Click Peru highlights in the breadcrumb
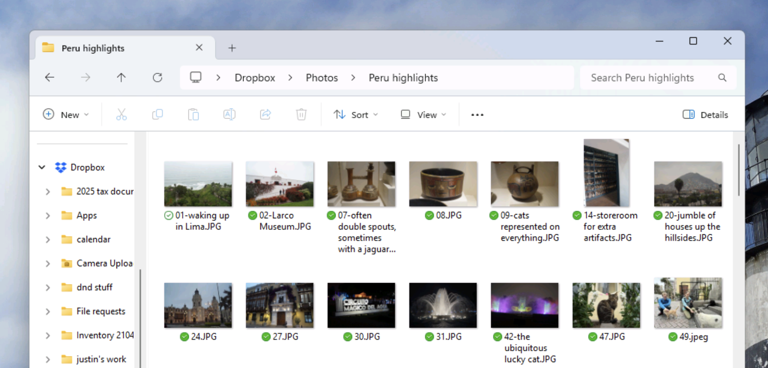The width and height of the screenshot is (768, 368). coord(403,77)
